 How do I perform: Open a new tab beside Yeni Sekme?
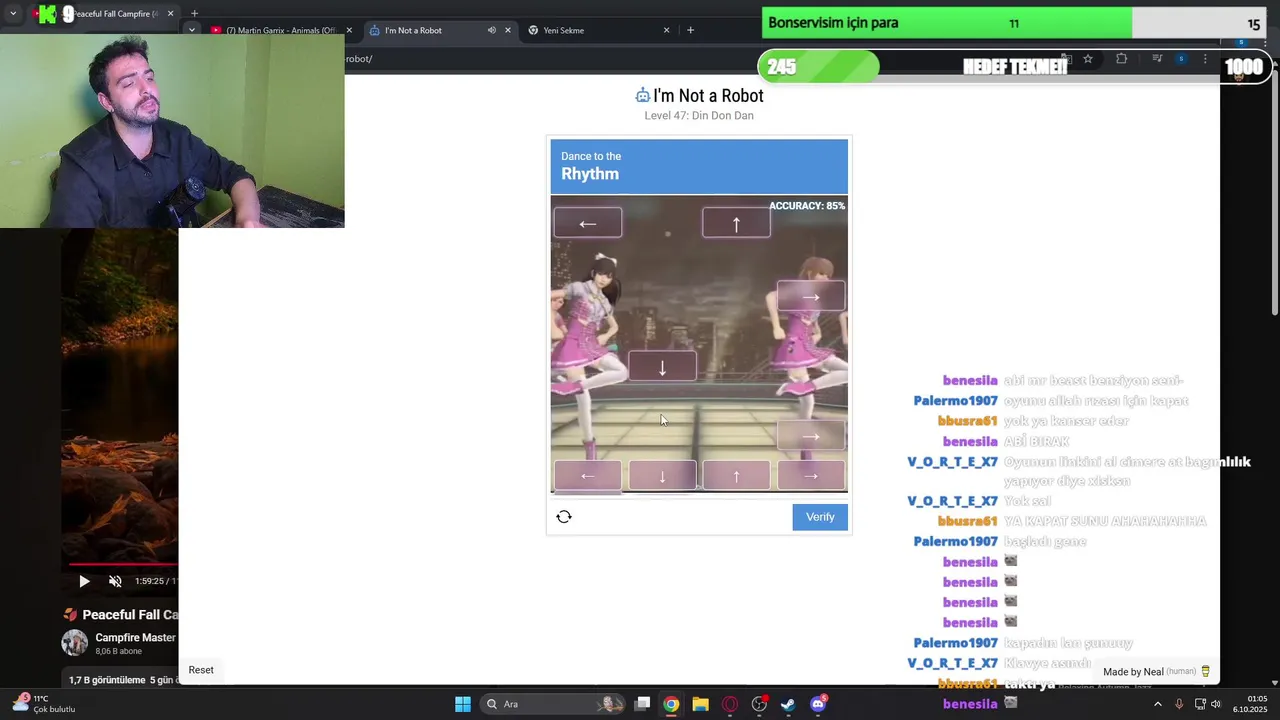click(x=690, y=30)
